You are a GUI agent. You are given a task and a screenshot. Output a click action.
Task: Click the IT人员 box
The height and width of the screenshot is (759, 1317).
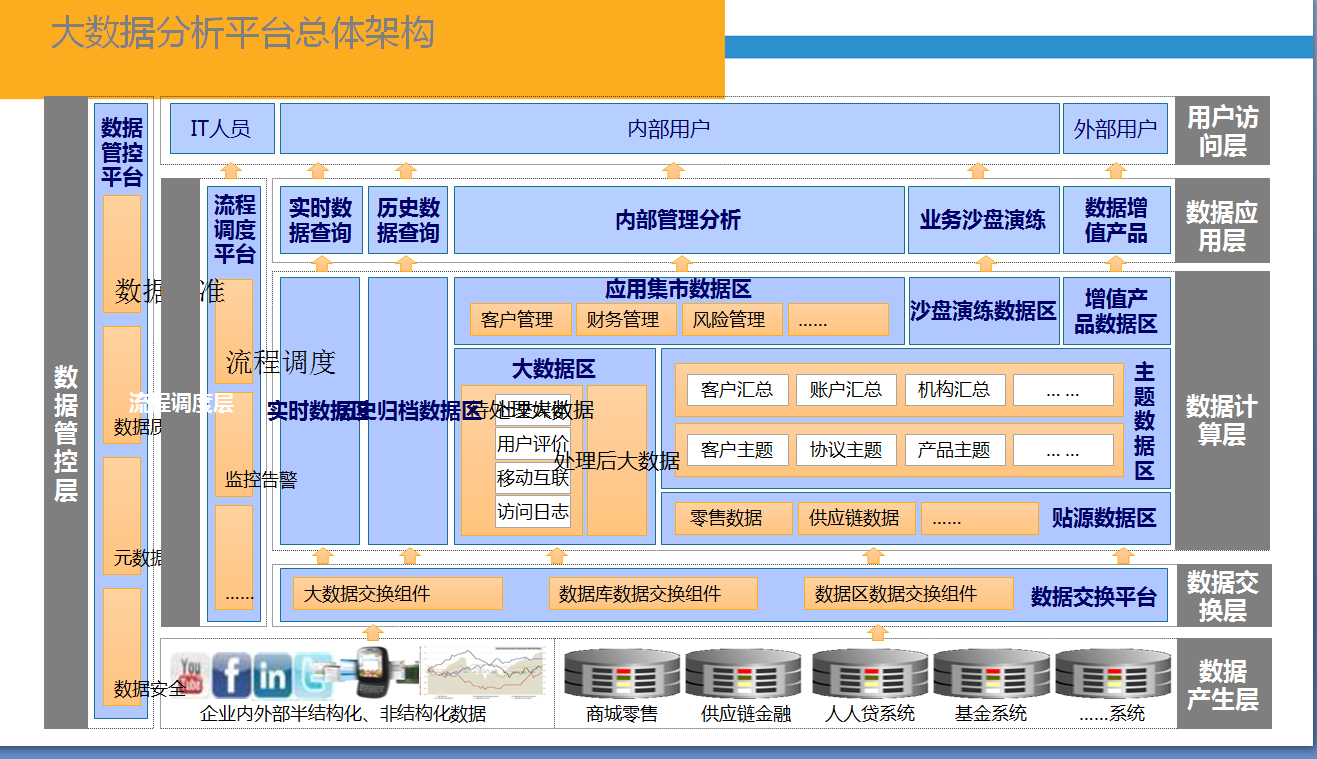222,128
